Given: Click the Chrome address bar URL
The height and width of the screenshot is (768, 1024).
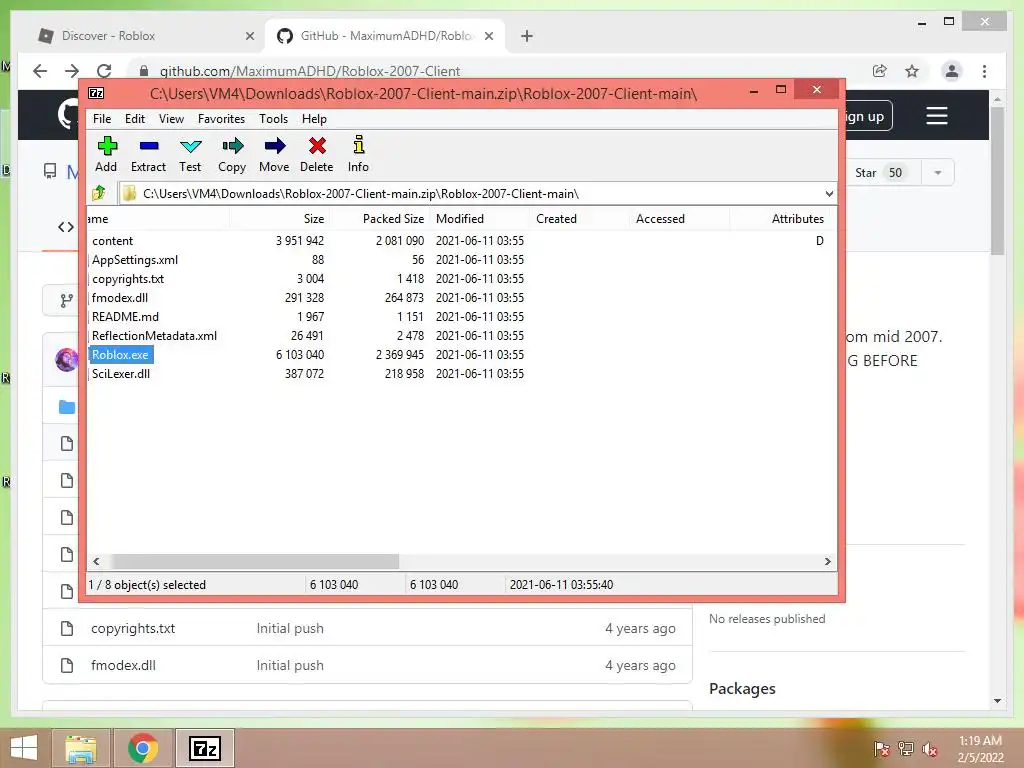Looking at the screenshot, I should 310,71.
